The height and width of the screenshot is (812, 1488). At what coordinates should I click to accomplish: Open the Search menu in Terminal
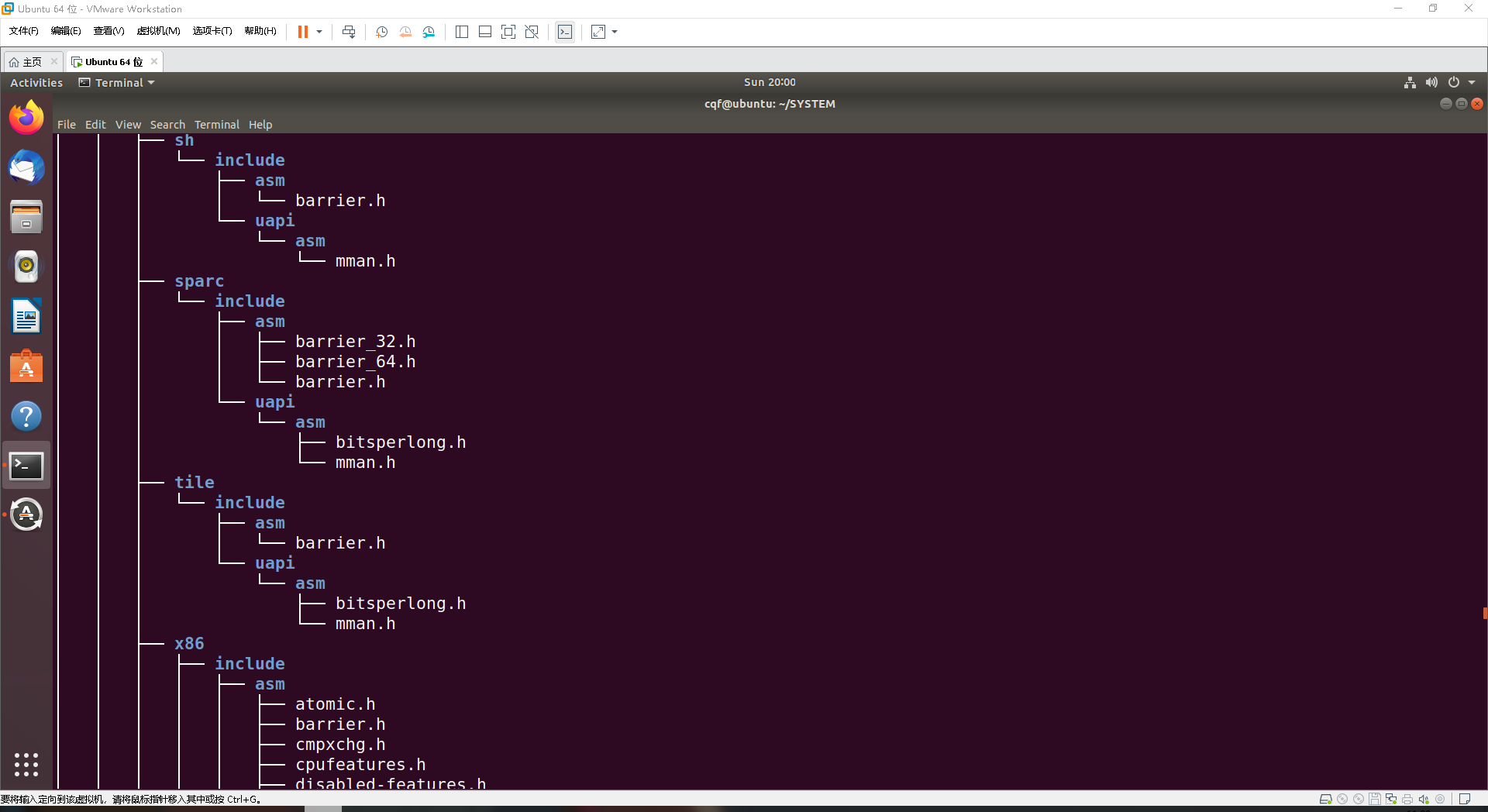167,124
